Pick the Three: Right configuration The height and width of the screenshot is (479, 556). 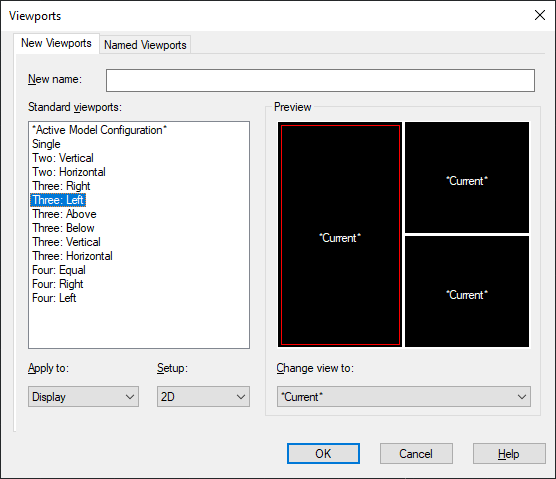tap(61, 186)
